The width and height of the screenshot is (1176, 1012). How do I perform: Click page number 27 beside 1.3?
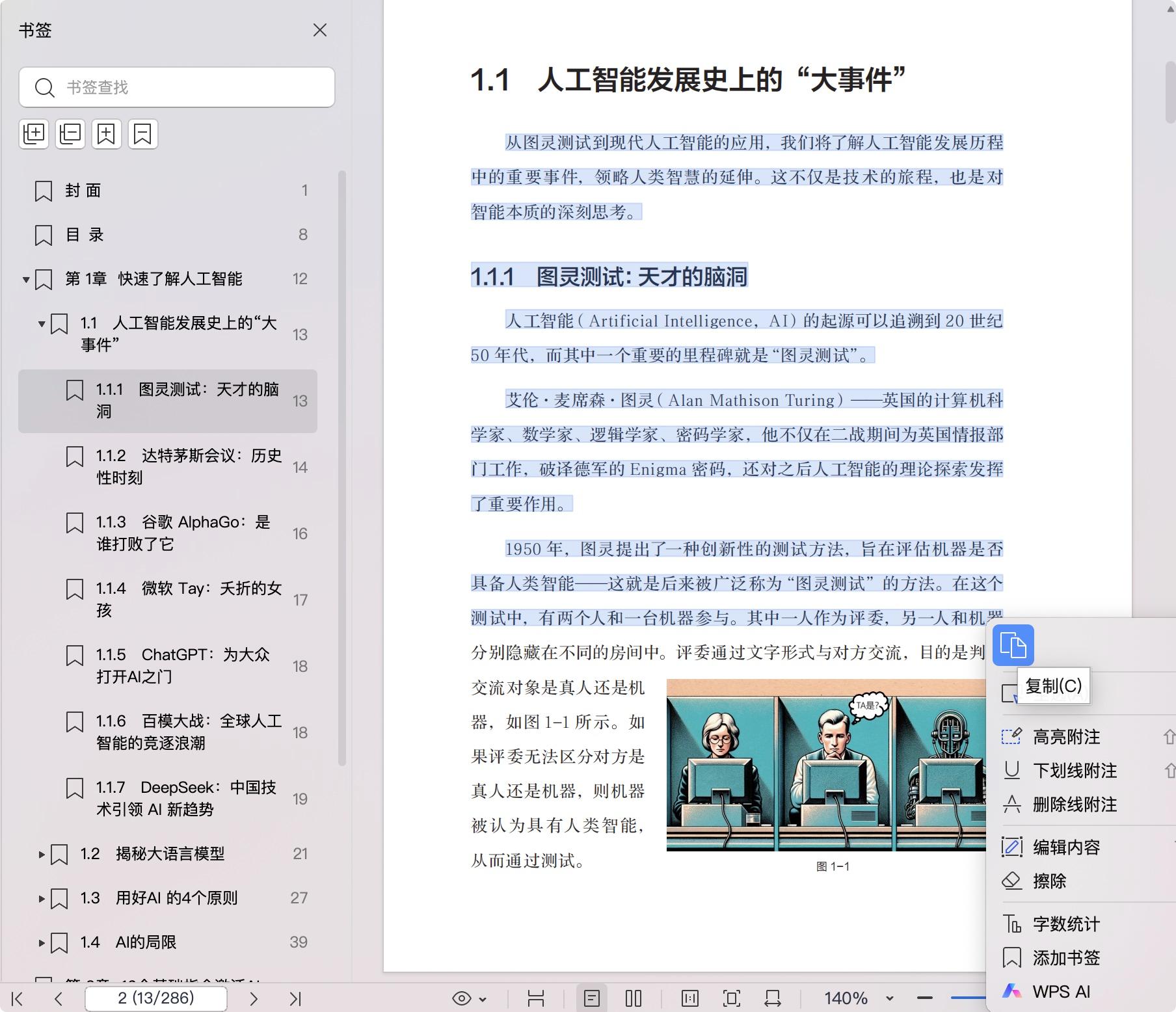[x=299, y=898]
